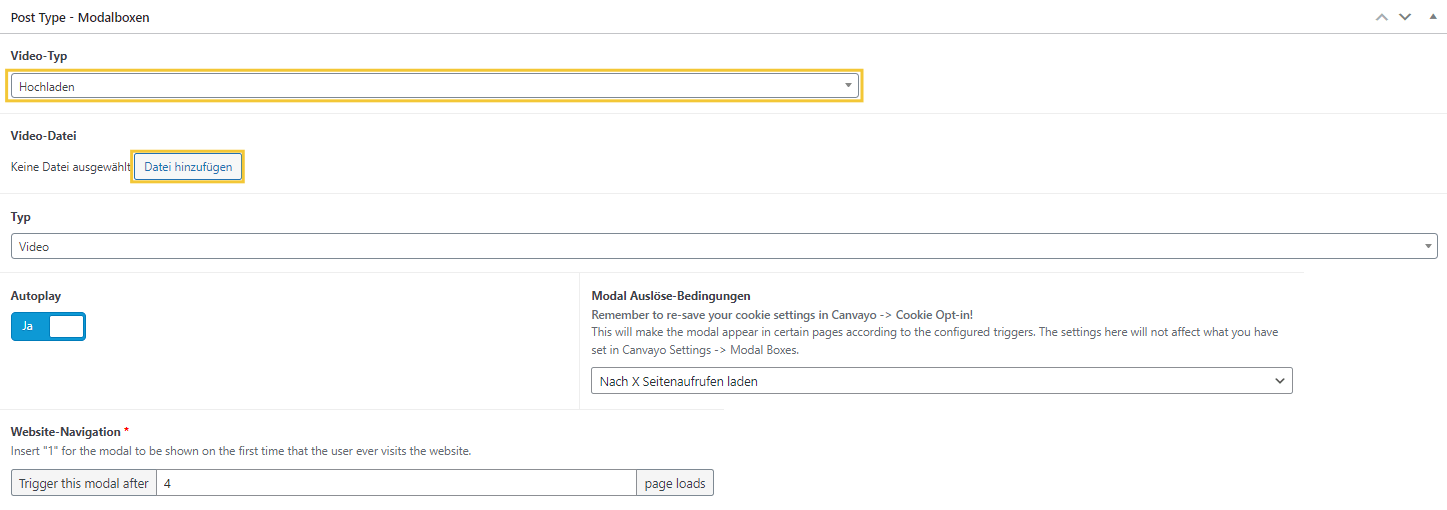Click the Video-Typ field label
Image resolution: width=1447 pixels, height=510 pixels.
click(39, 56)
